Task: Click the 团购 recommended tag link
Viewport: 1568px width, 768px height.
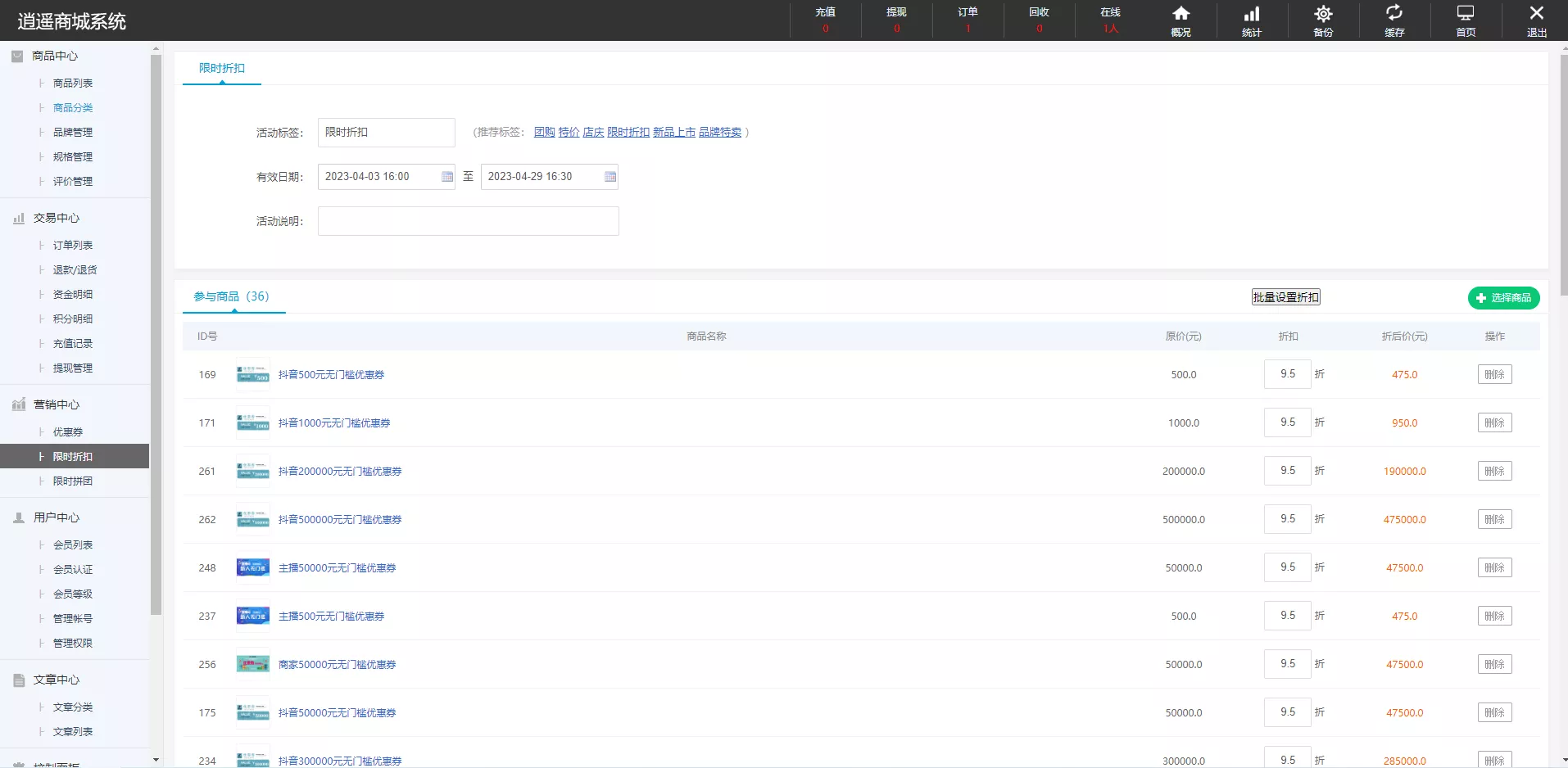Action: tap(544, 132)
